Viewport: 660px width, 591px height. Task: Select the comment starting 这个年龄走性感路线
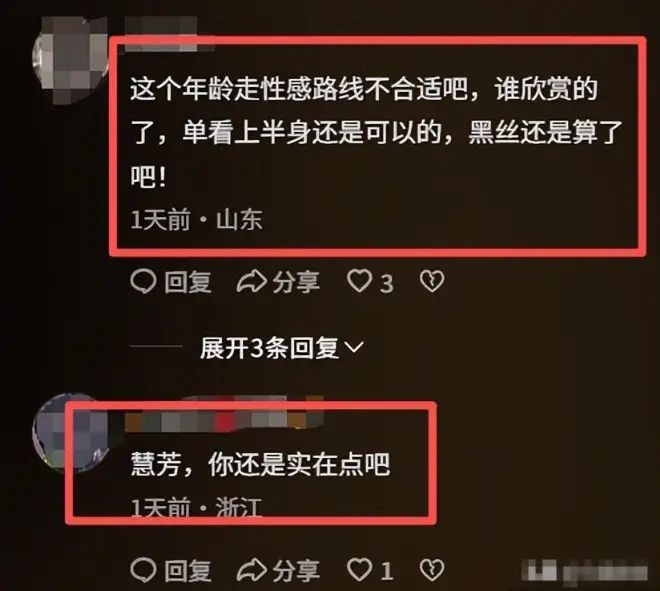pyautogui.click(x=376, y=133)
